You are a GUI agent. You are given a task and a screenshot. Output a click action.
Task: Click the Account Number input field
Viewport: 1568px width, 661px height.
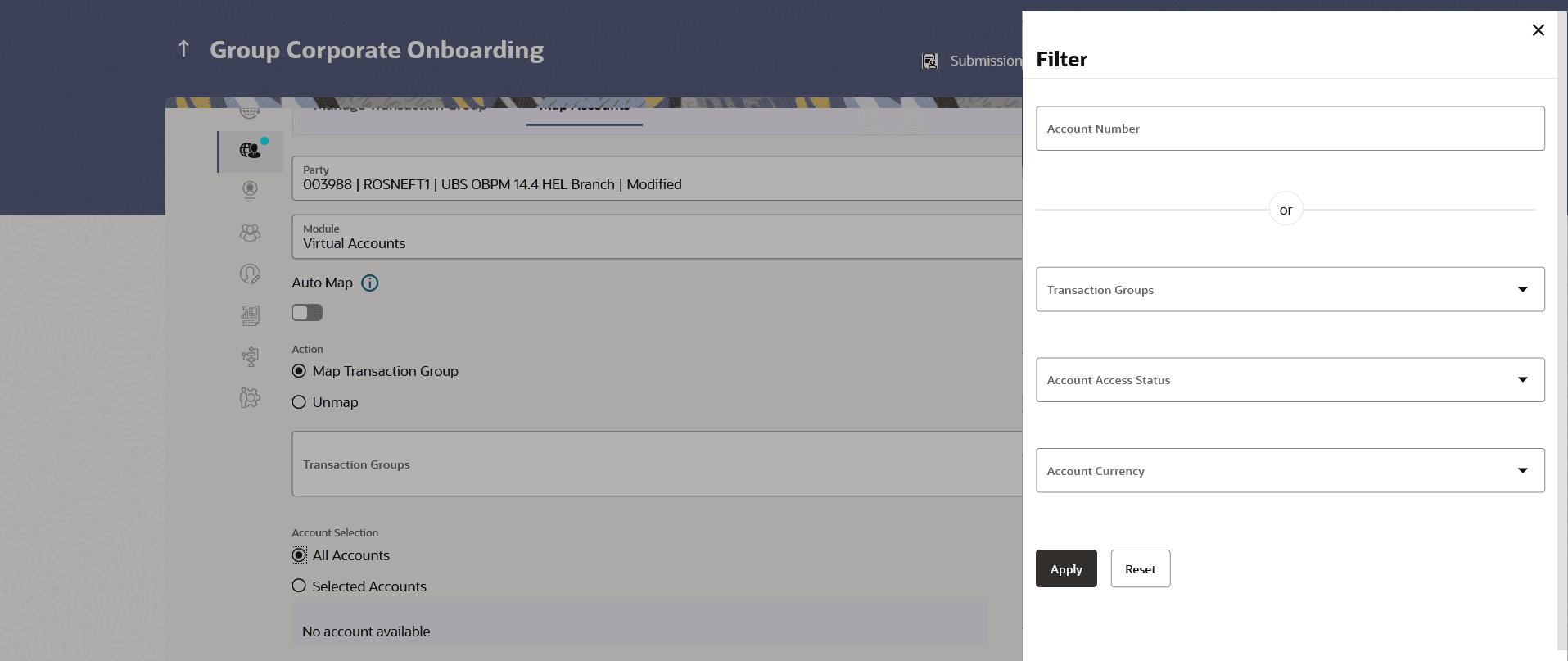(1290, 129)
